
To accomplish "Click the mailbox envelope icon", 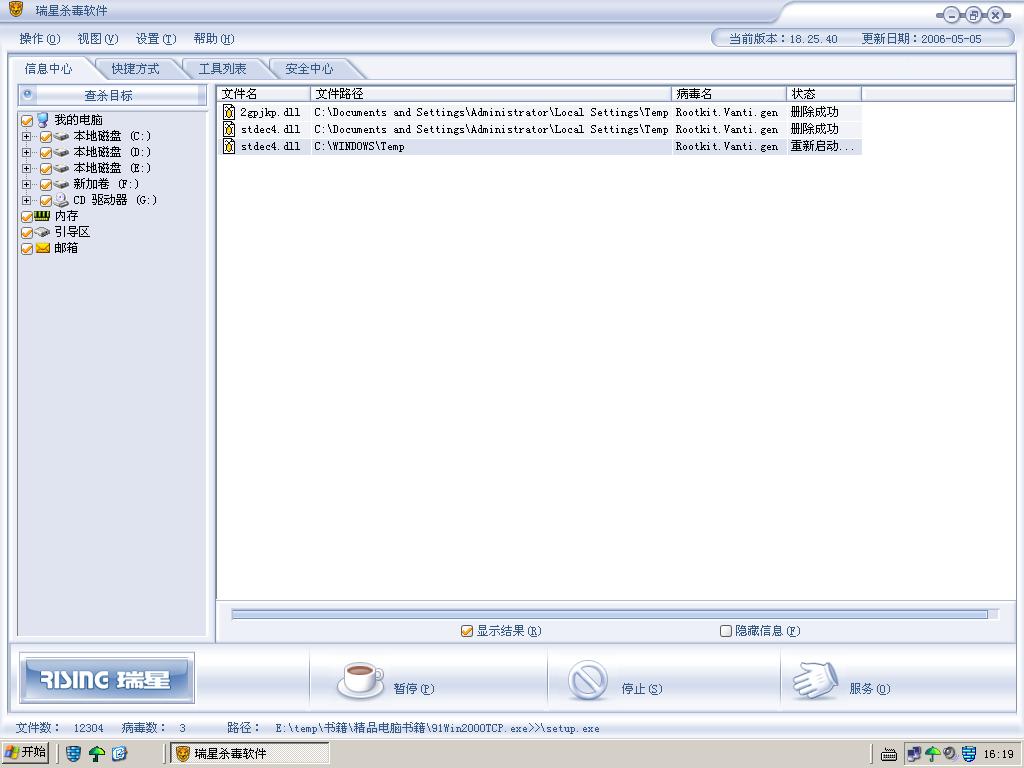I will [x=42, y=248].
